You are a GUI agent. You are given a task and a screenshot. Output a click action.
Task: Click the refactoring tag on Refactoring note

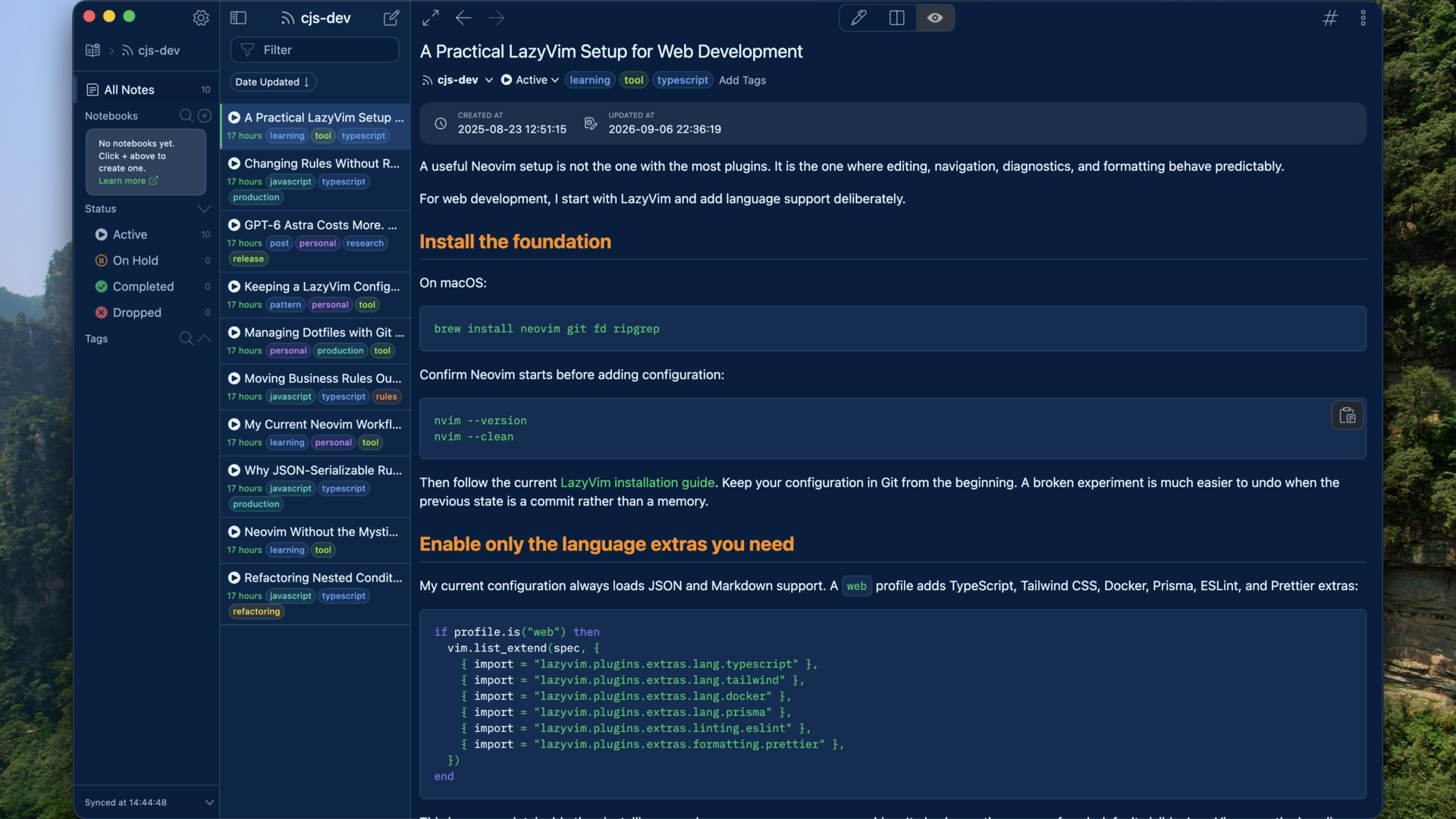[256, 611]
